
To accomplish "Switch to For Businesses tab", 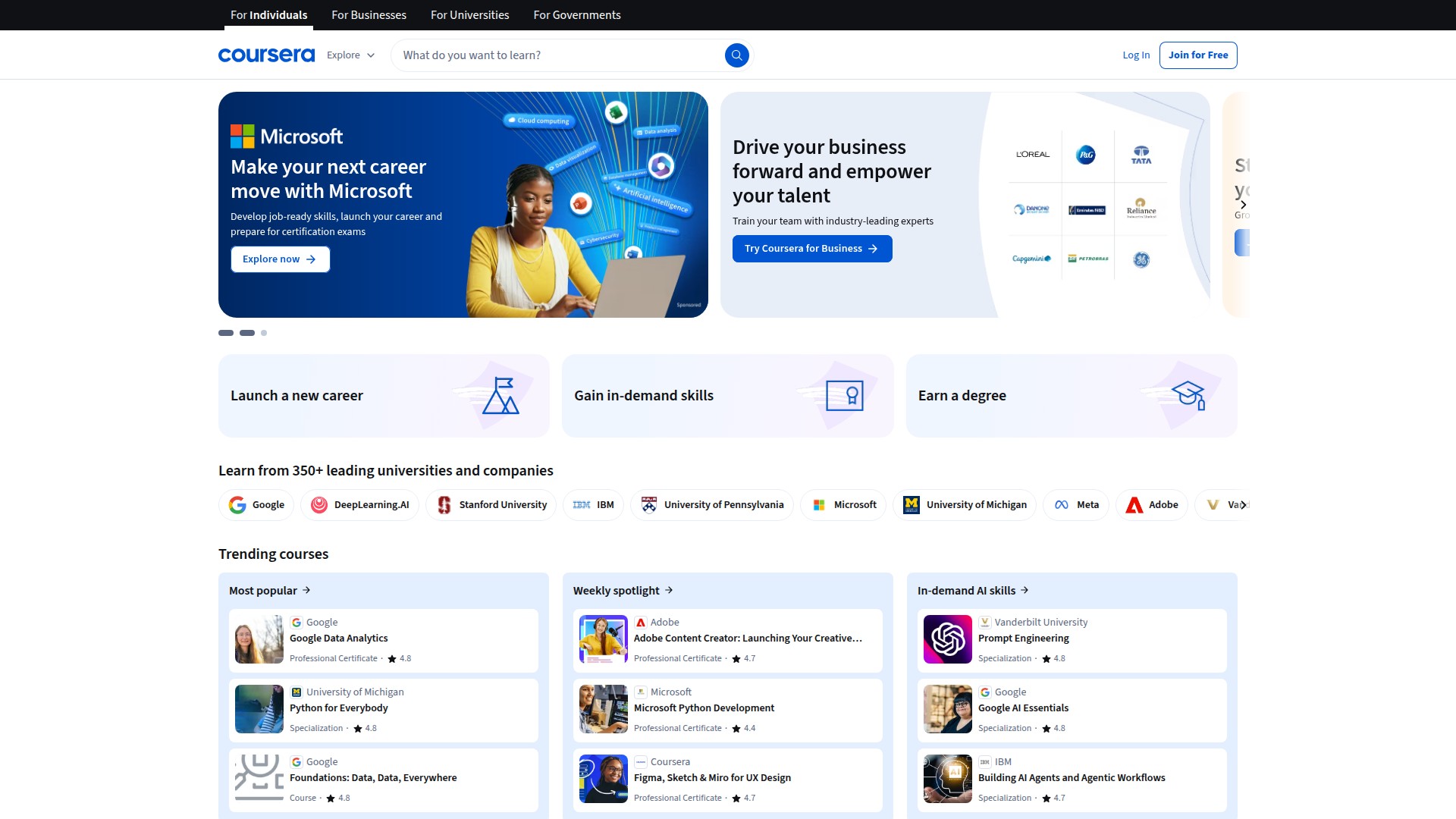I will point(369,15).
